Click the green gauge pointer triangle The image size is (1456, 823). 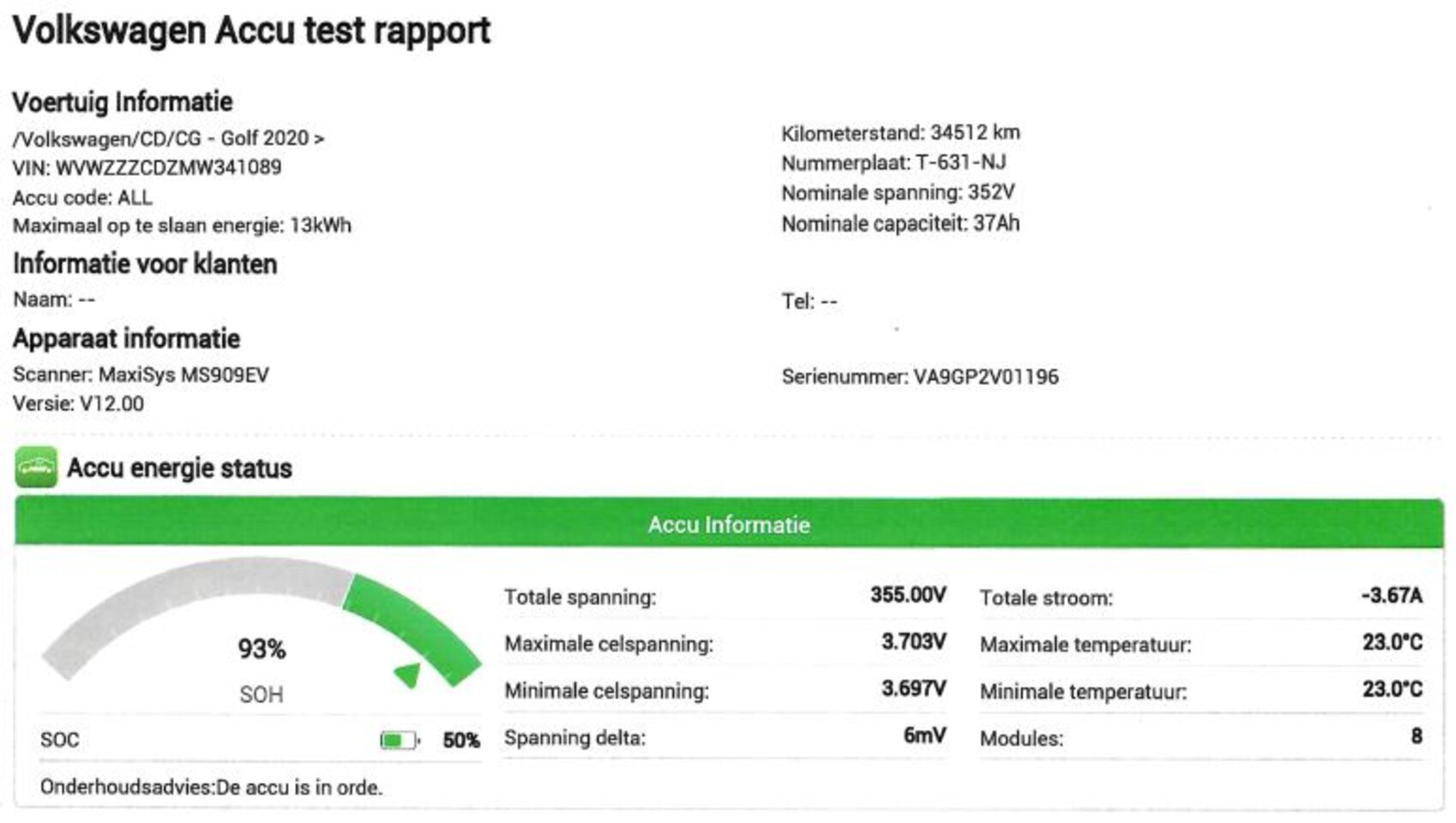[x=408, y=675]
